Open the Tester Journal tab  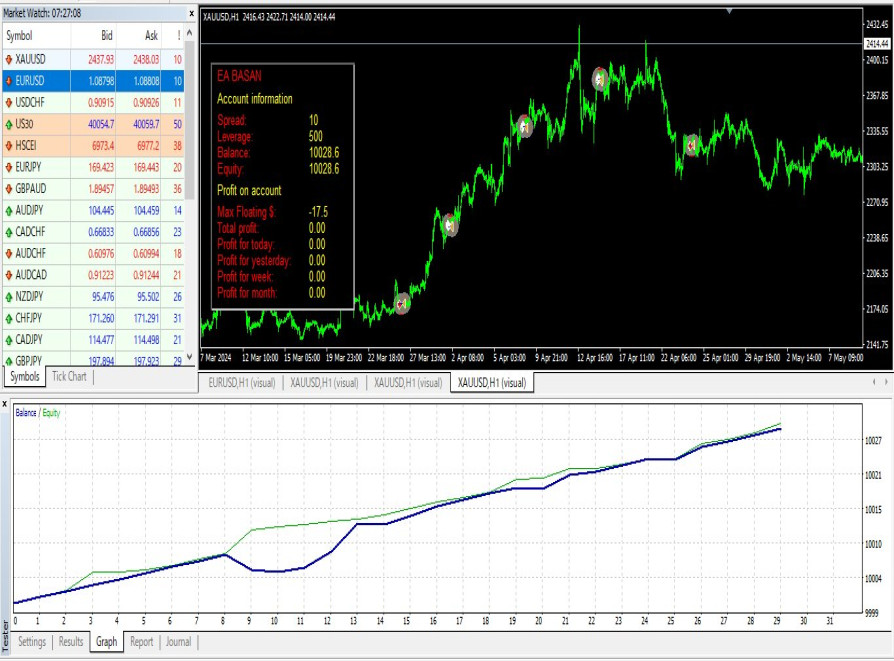(x=178, y=642)
